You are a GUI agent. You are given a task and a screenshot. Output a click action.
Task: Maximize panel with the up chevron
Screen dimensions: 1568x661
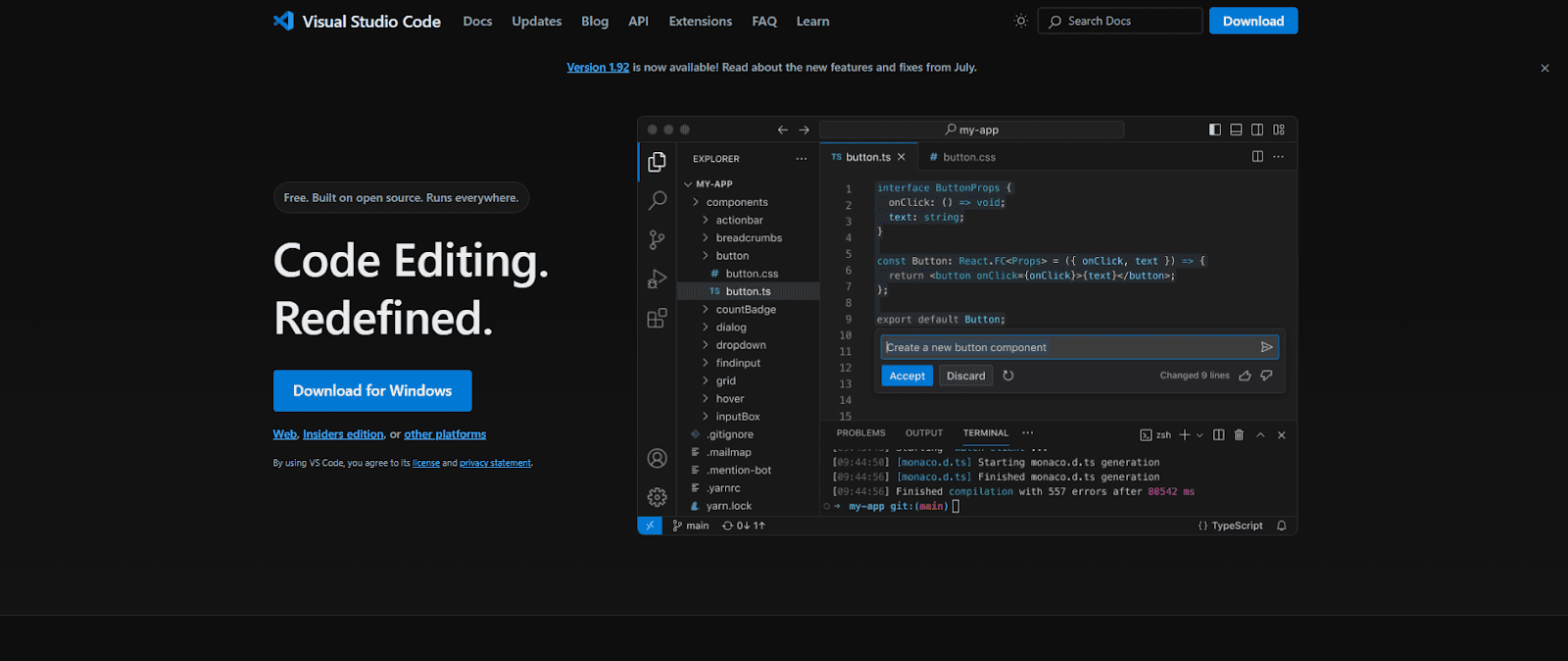(1260, 434)
